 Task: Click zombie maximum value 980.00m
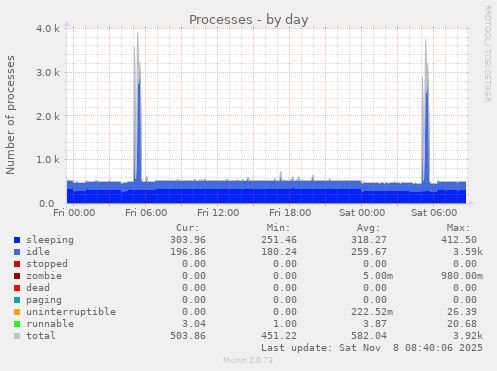[462, 276]
